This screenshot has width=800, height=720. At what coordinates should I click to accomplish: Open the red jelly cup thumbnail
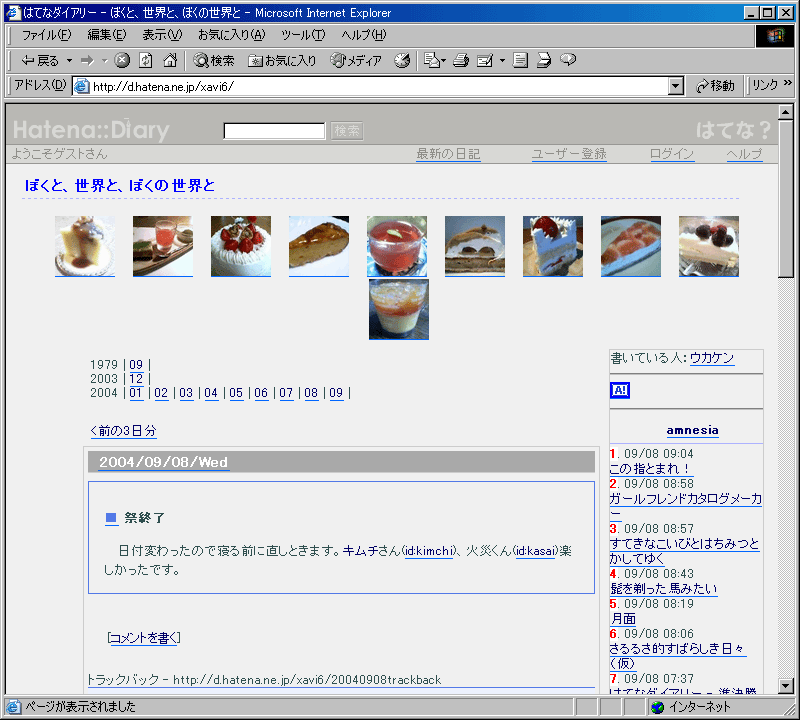tap(397, 246)
